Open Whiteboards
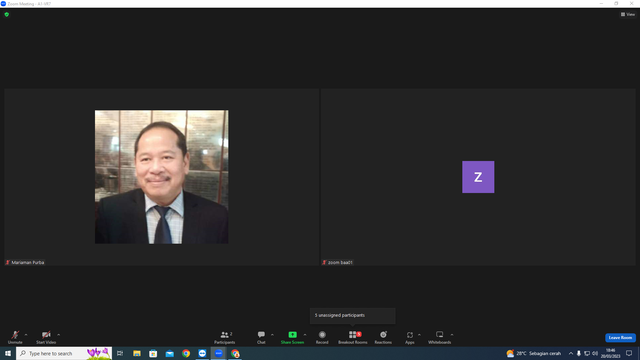 click(440, 337)
